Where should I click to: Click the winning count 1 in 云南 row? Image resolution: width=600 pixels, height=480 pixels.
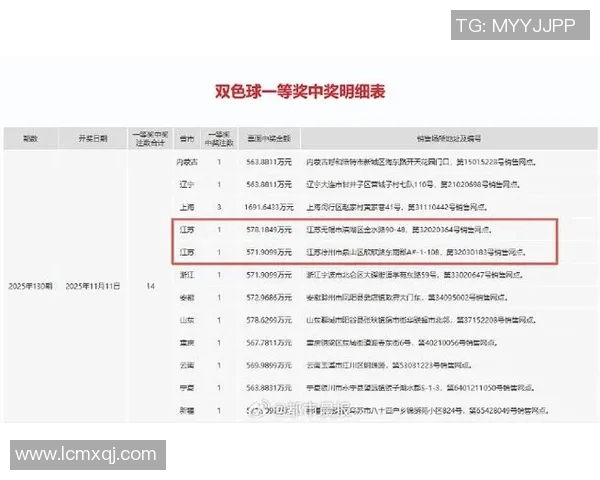pos(219,365)
